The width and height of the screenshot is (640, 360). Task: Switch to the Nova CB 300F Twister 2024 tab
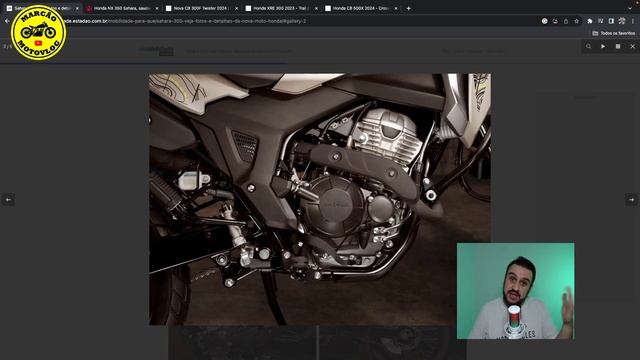[x=201, y=8]
